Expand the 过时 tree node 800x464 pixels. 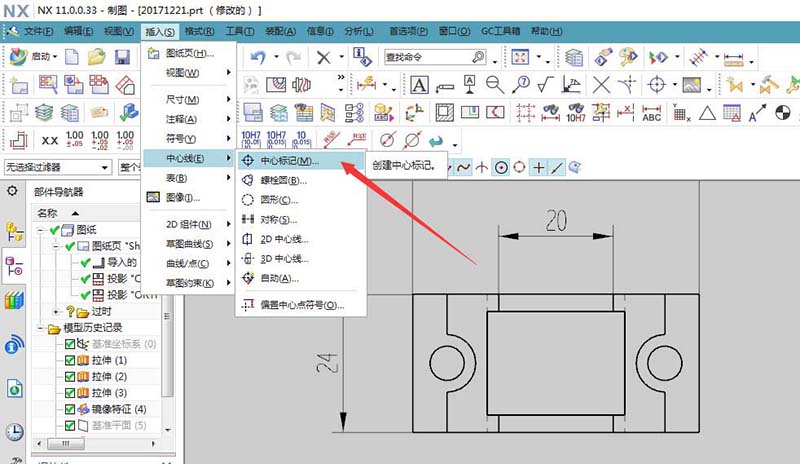pyautogui.click(x=56, y=311)
